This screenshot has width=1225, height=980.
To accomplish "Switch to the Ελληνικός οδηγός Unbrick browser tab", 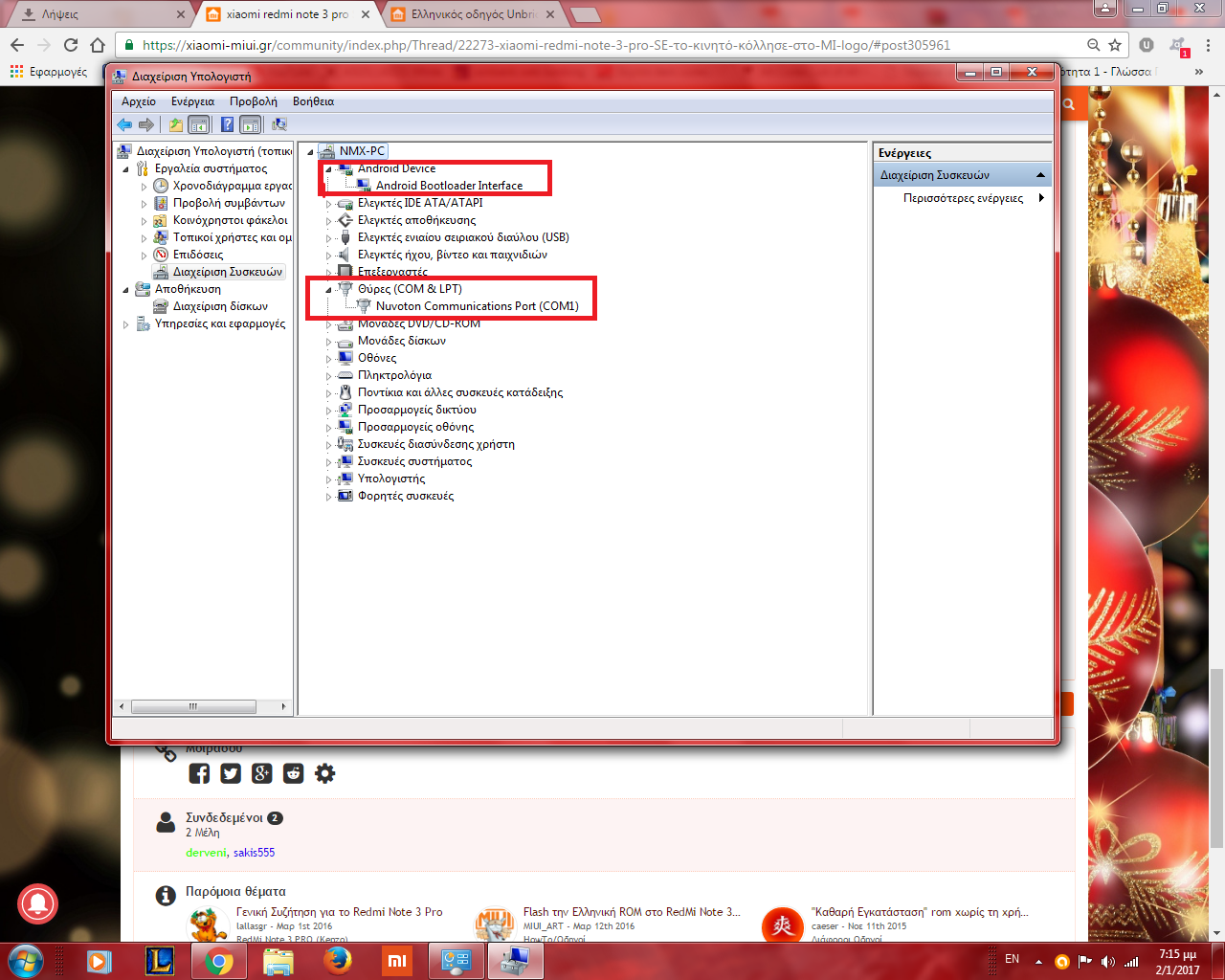I will (474, 14).
